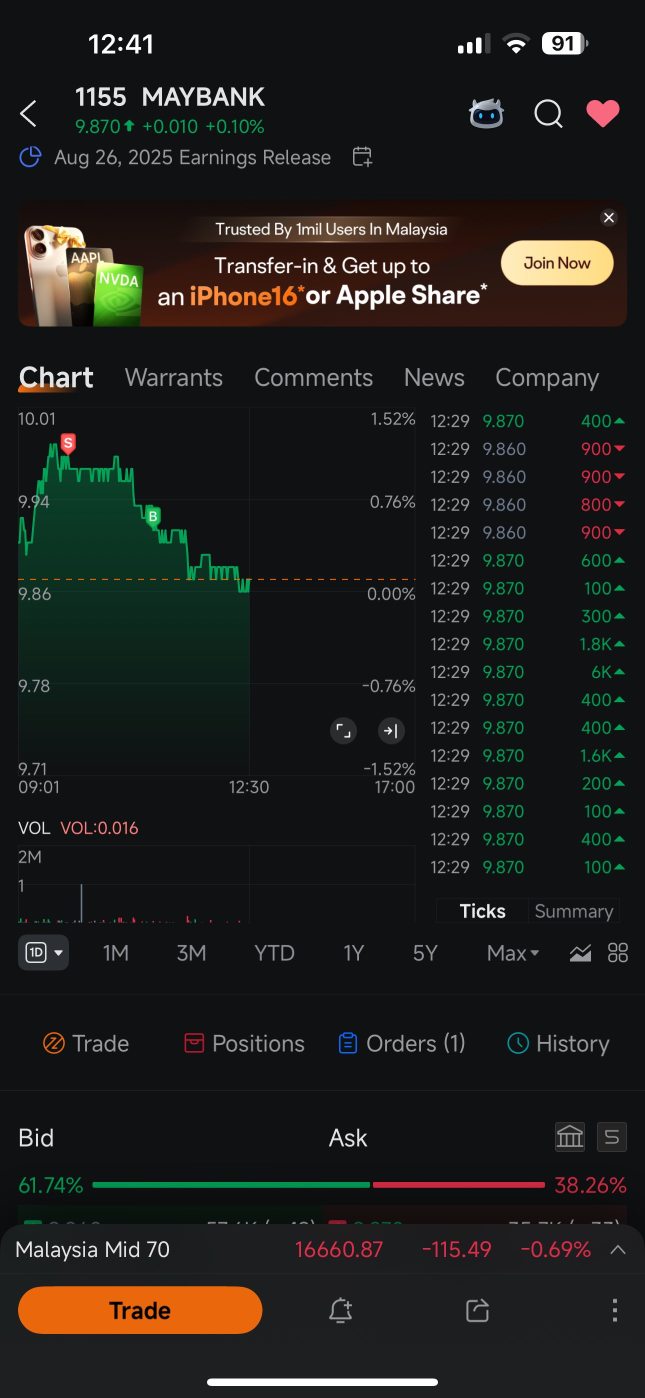
Task: Switch to the Summary tab
Action: pyautogui.click(x=574, y=911)
